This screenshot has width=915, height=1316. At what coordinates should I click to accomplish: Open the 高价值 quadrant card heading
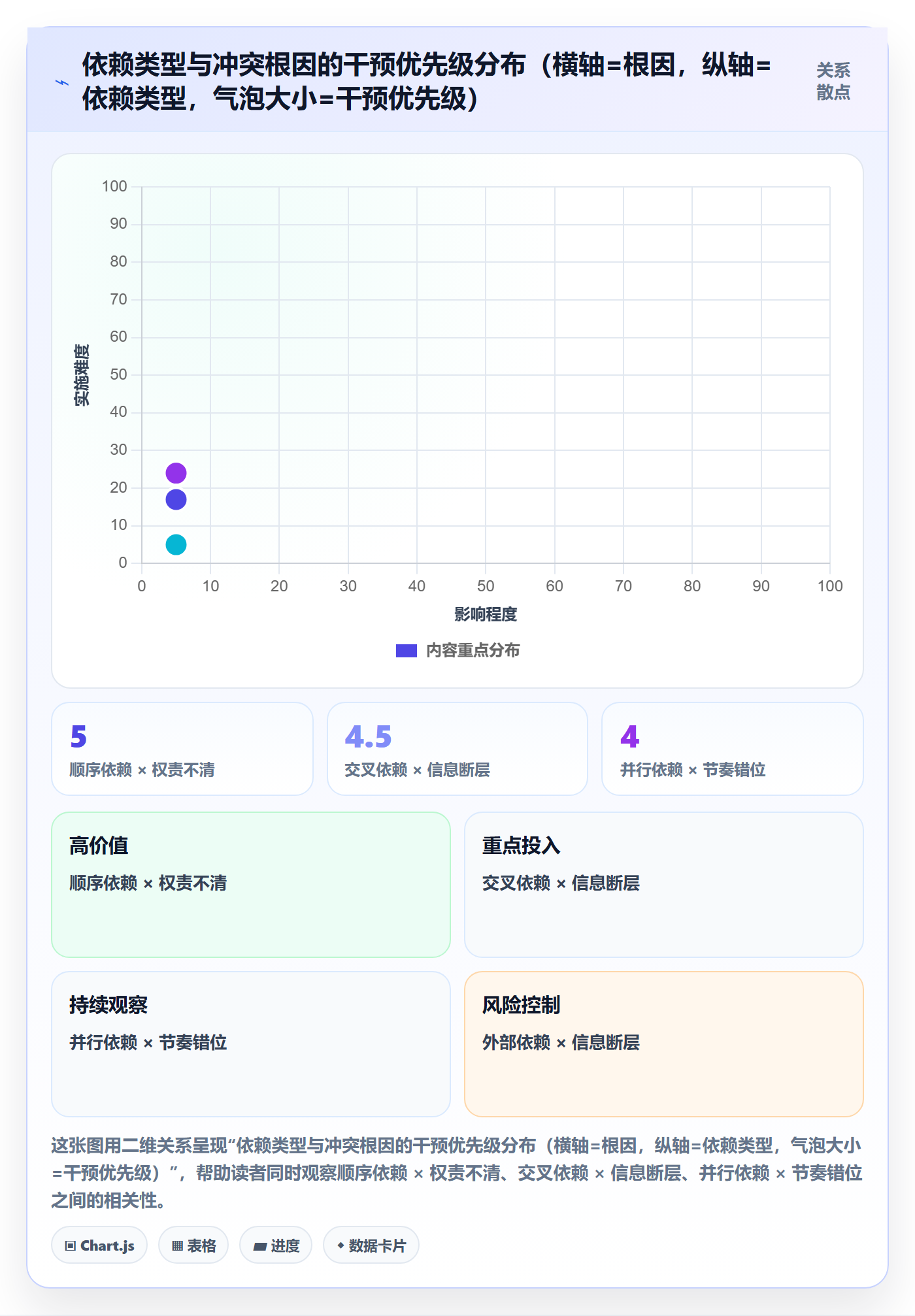pos(99,846)
